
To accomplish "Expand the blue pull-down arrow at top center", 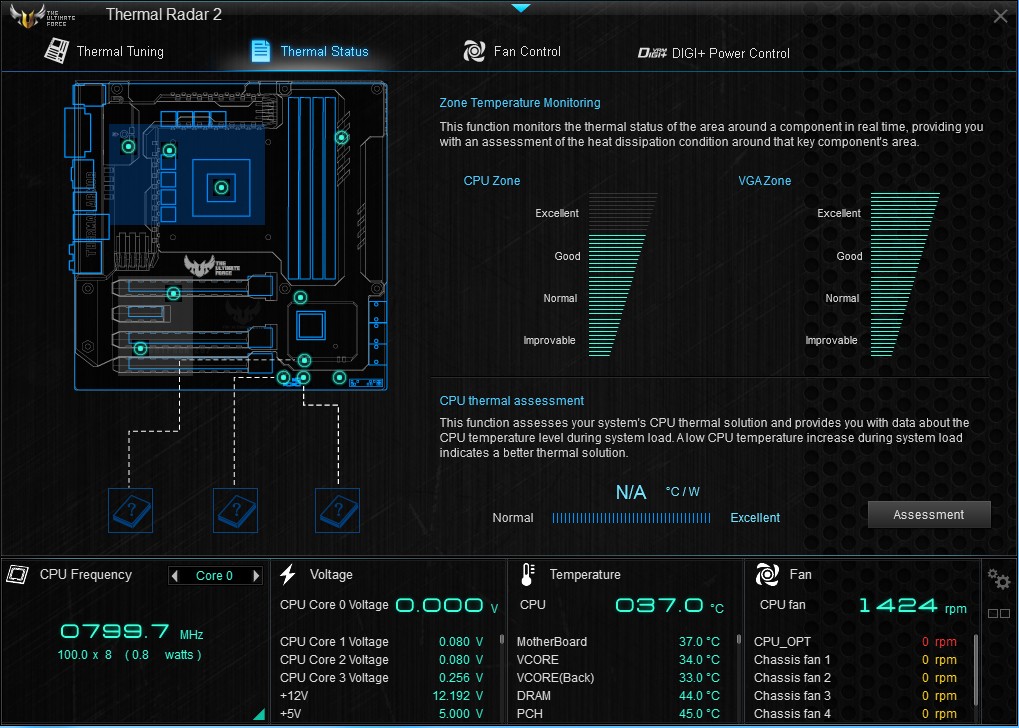I will coord(521,8).
